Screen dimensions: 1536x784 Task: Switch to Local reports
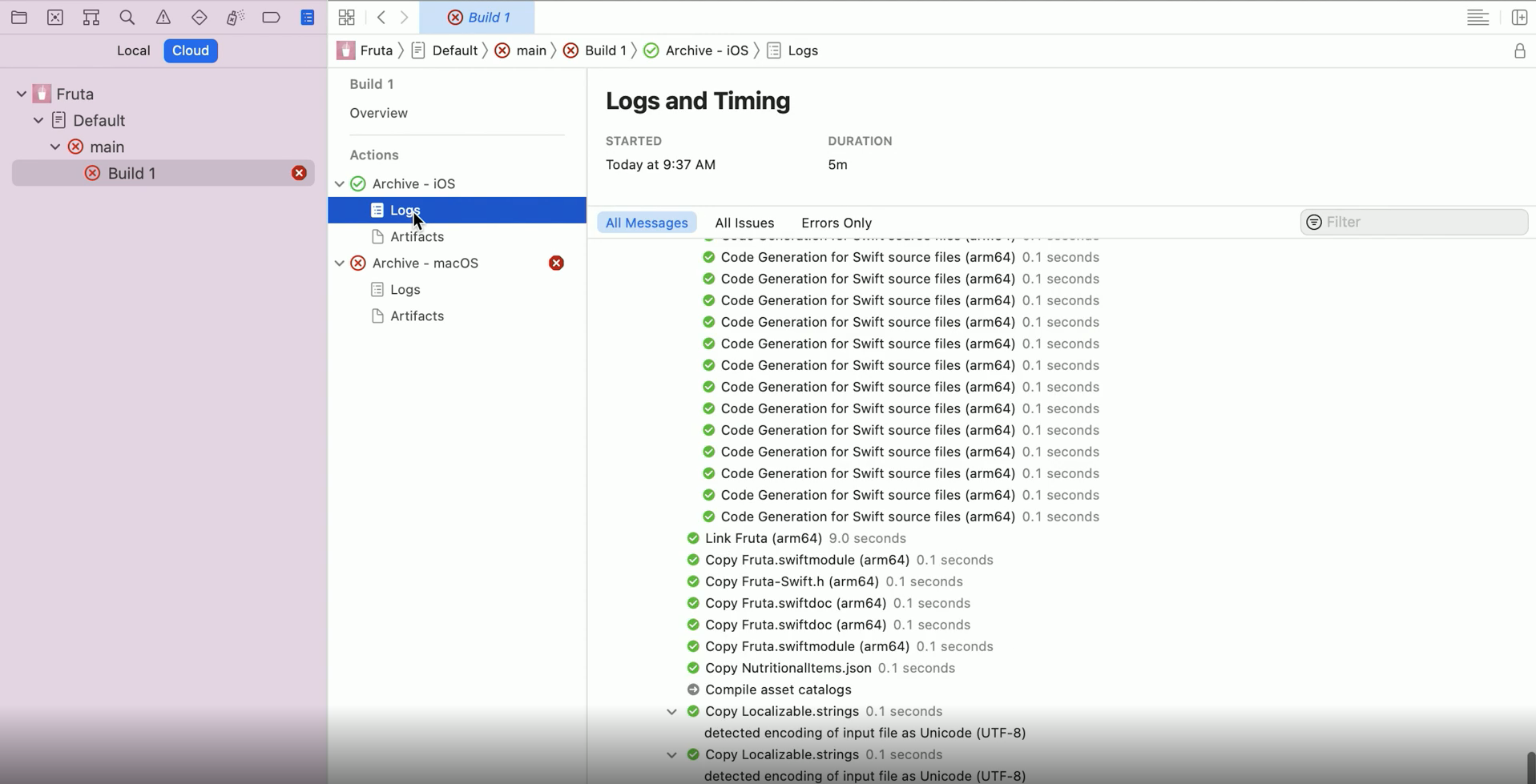click(x=133, y=50)
